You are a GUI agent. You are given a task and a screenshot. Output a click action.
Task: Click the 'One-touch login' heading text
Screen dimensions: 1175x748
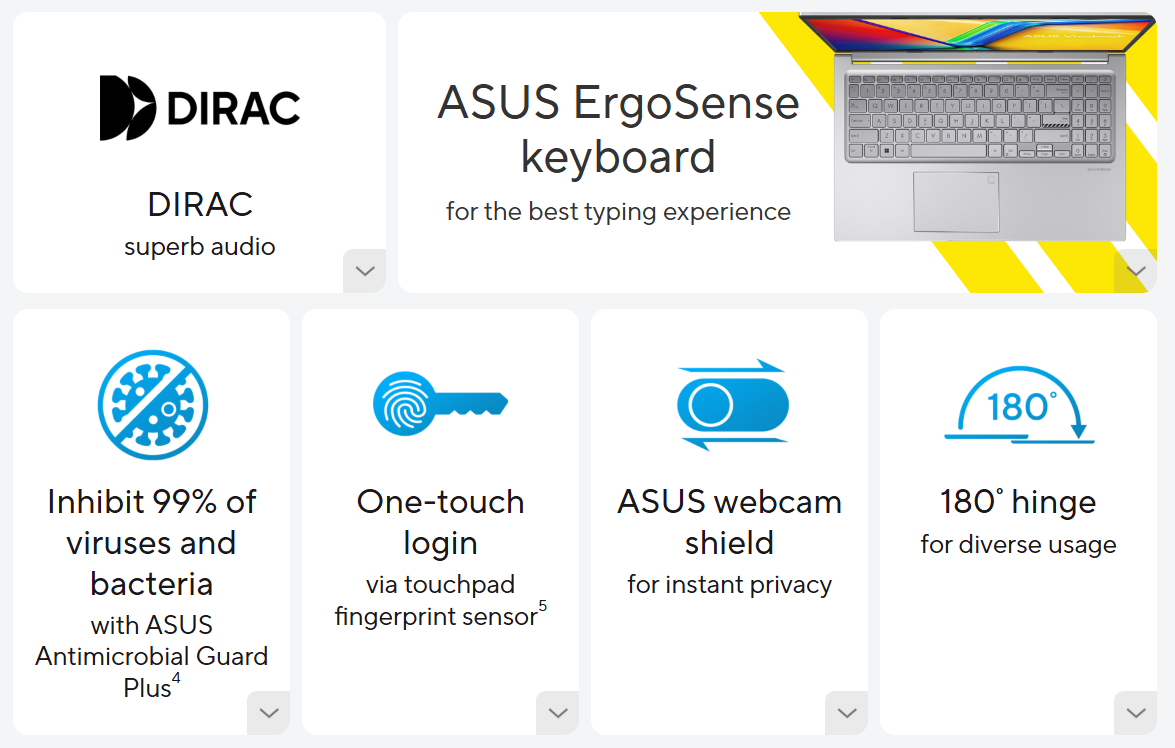[x=440, y=522]
